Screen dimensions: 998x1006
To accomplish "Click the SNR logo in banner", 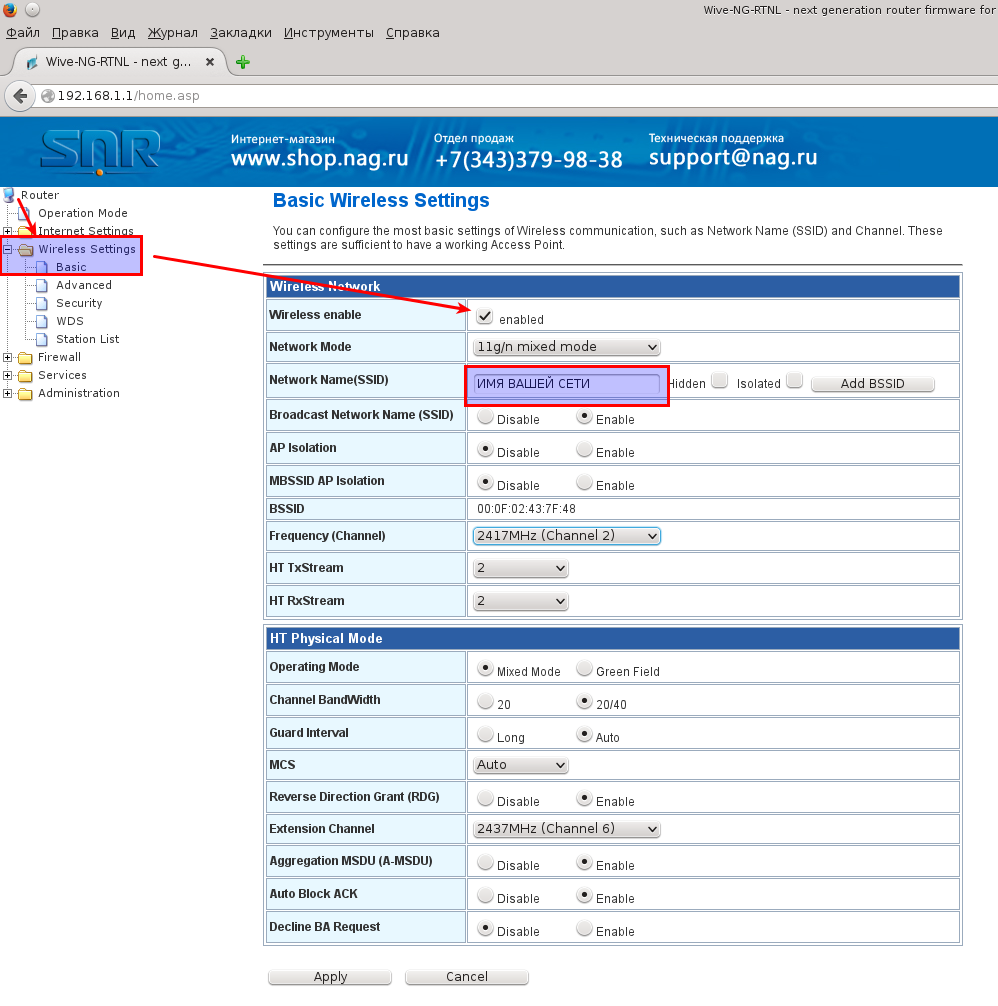I will [x=100, y=151].
